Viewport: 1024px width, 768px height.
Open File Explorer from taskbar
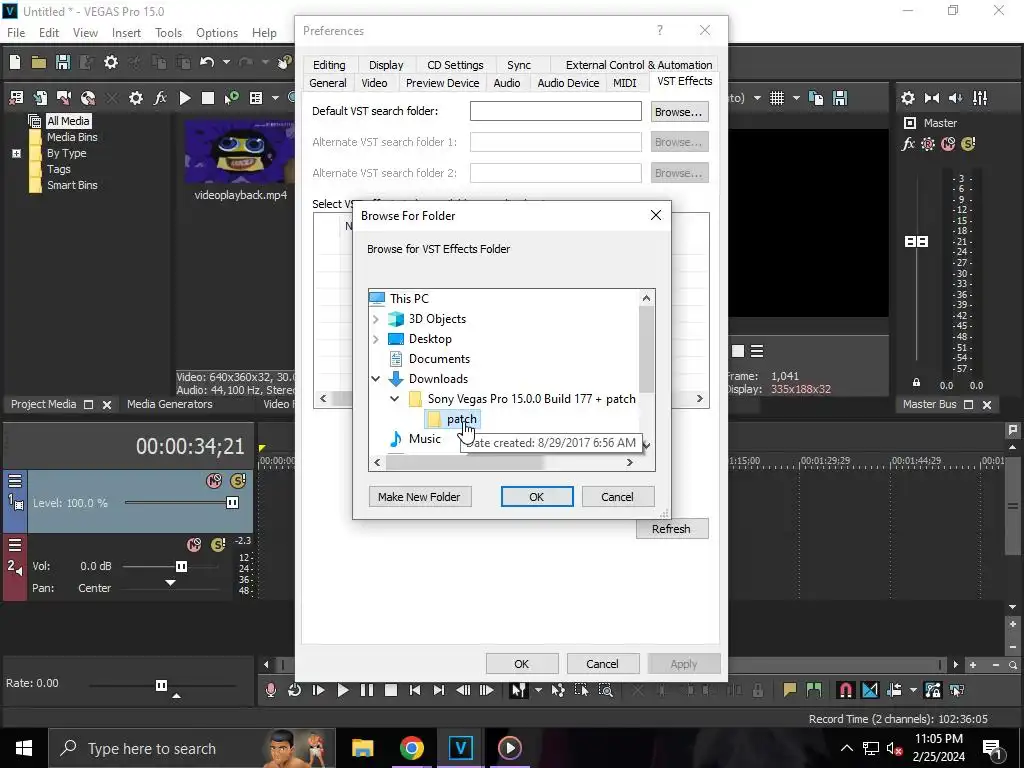point(362,748)
